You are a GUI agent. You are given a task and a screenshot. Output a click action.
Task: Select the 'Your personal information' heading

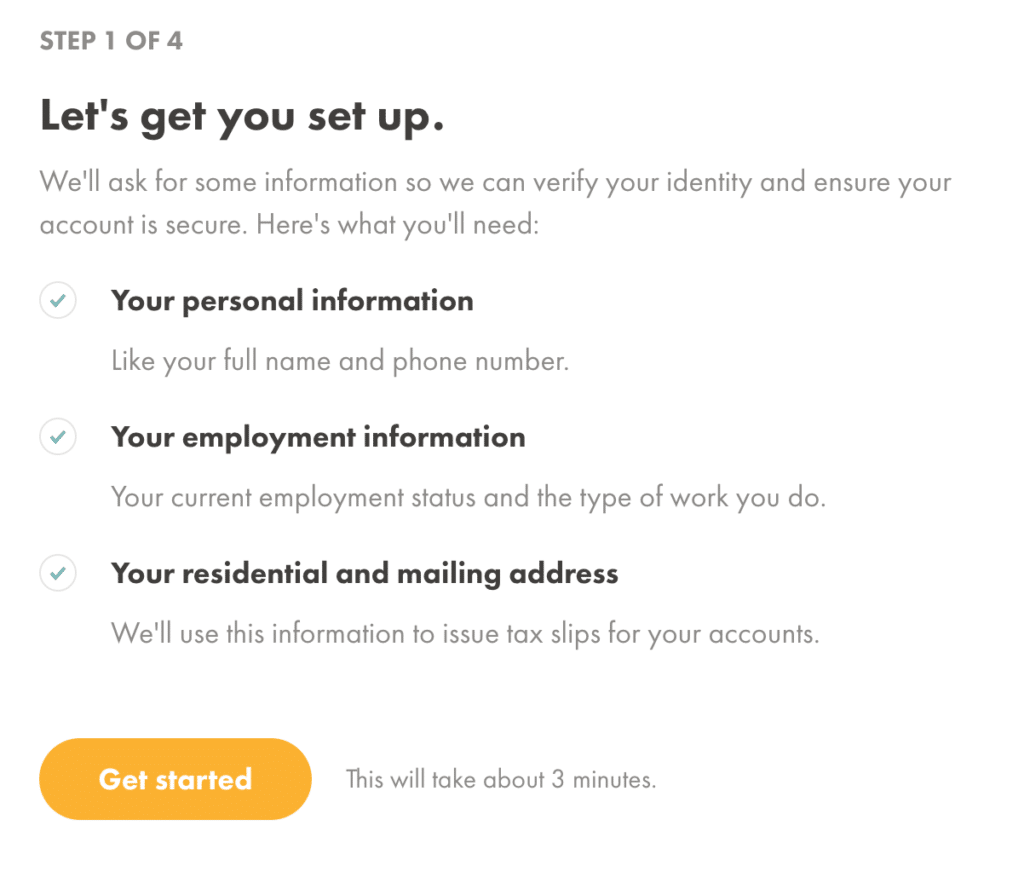click(x=292, y=301)
